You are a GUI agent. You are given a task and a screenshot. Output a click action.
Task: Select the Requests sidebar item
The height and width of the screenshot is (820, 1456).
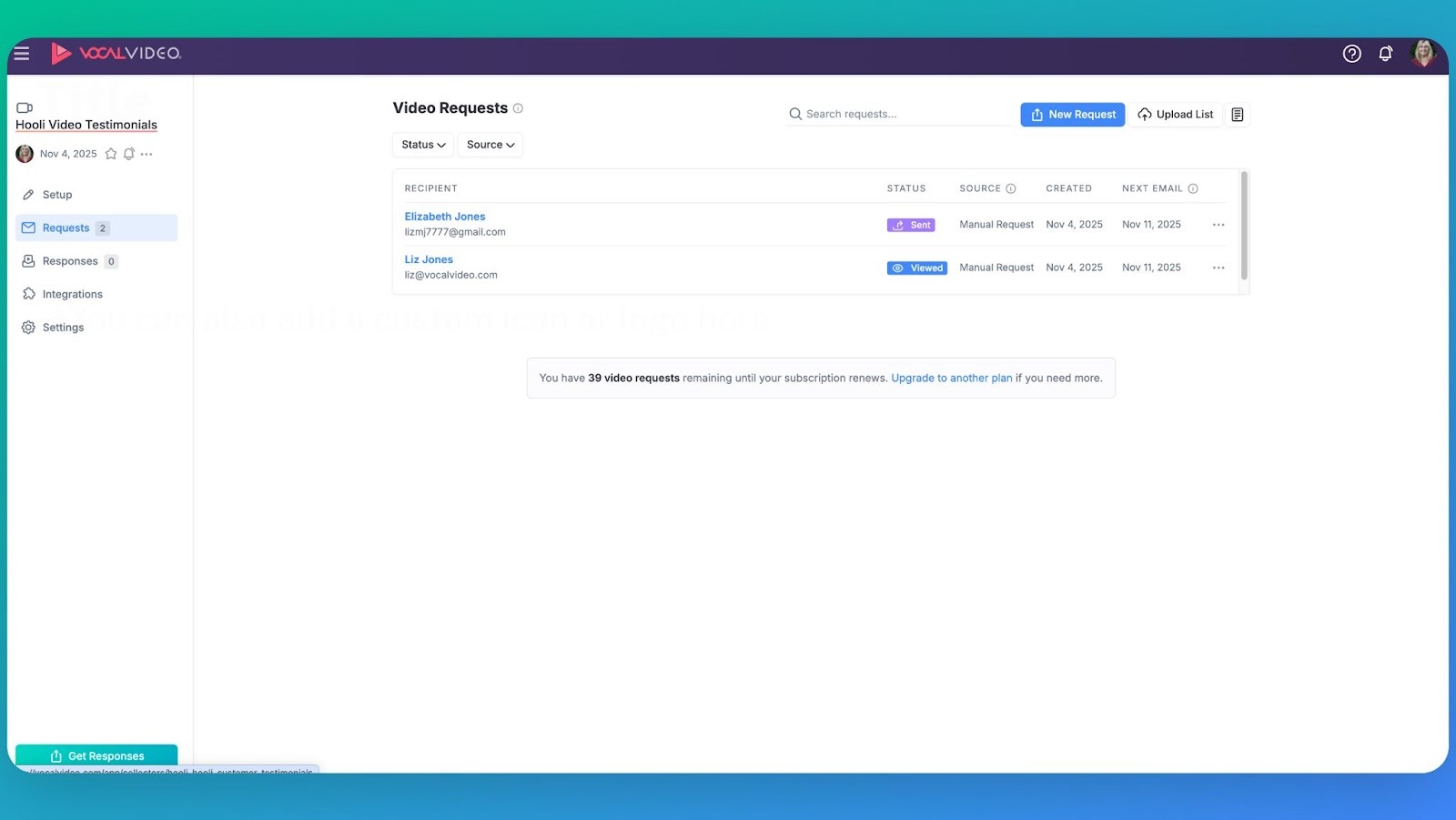click(x=96, y=228)
